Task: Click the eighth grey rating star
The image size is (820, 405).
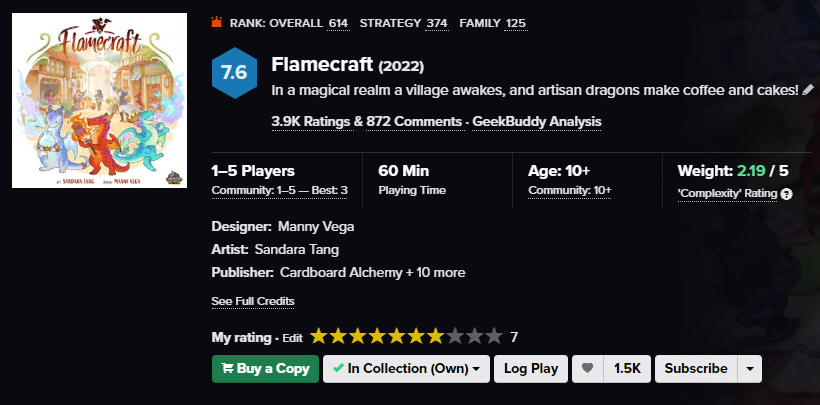Action: point(455,336)
